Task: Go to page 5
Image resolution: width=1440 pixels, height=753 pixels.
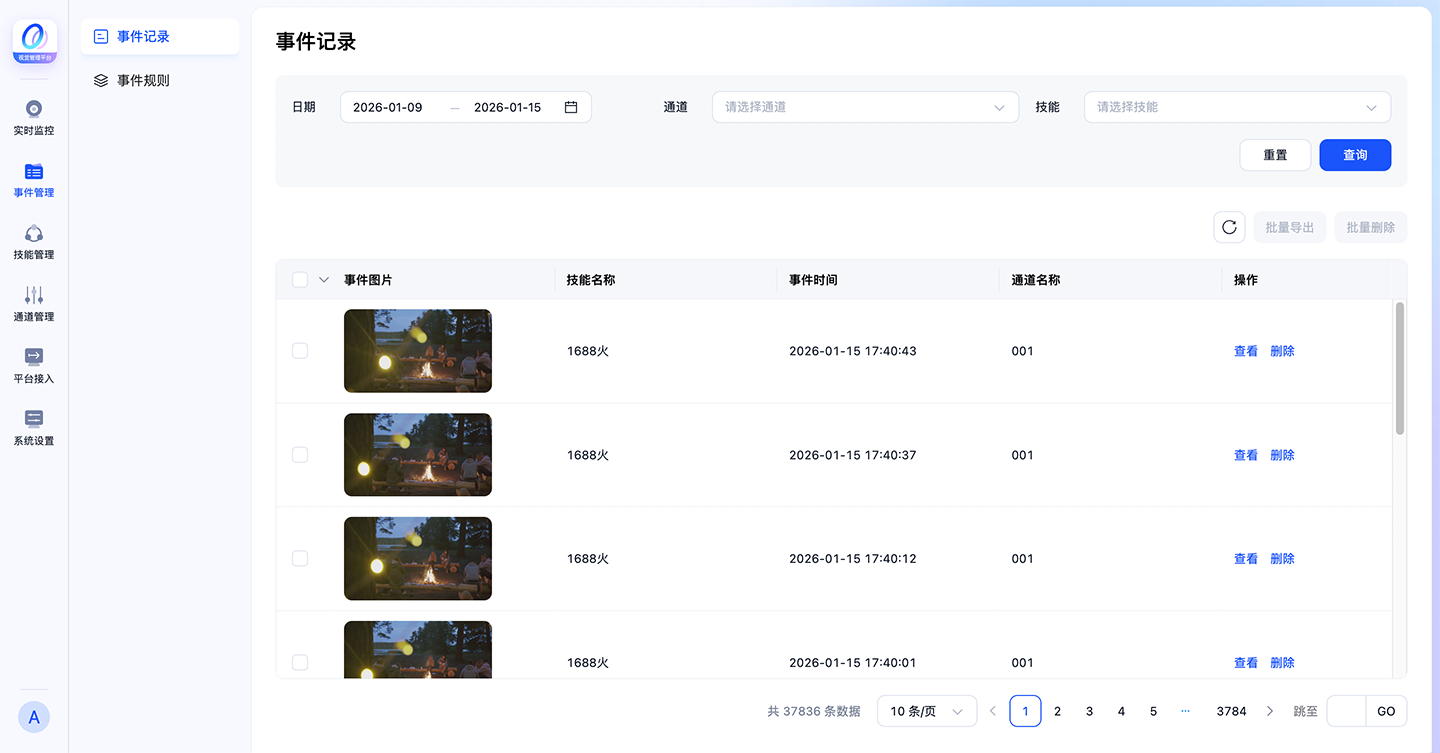Action: point(1153,711)
